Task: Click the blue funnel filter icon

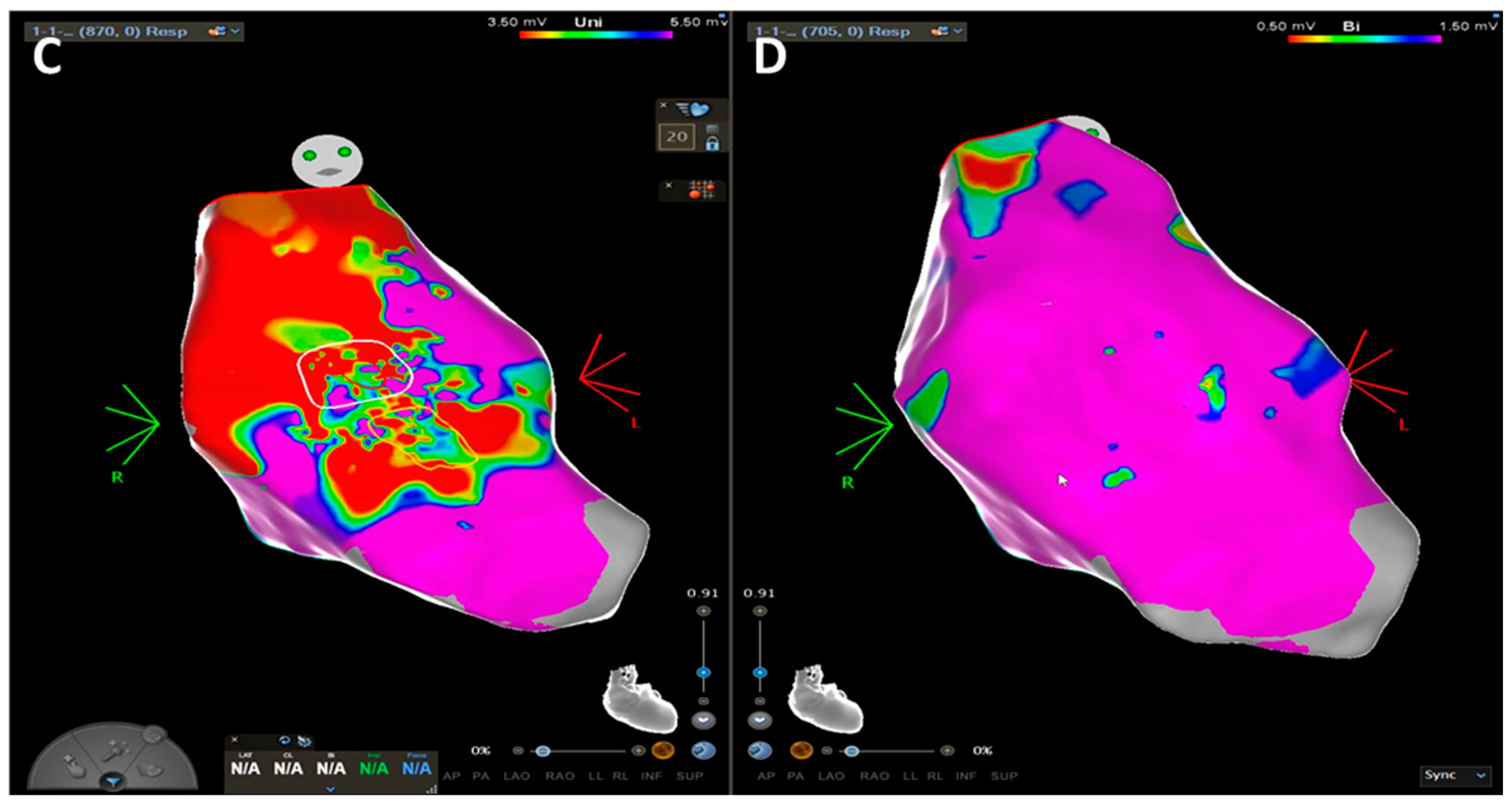Action: tap(113, 782)
